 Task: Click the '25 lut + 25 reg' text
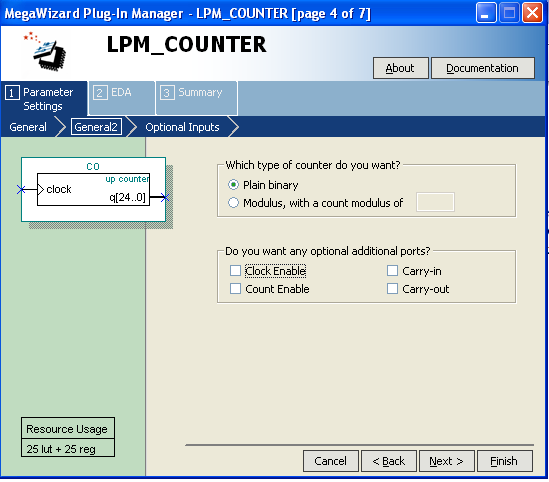click(x=61, y=449)
